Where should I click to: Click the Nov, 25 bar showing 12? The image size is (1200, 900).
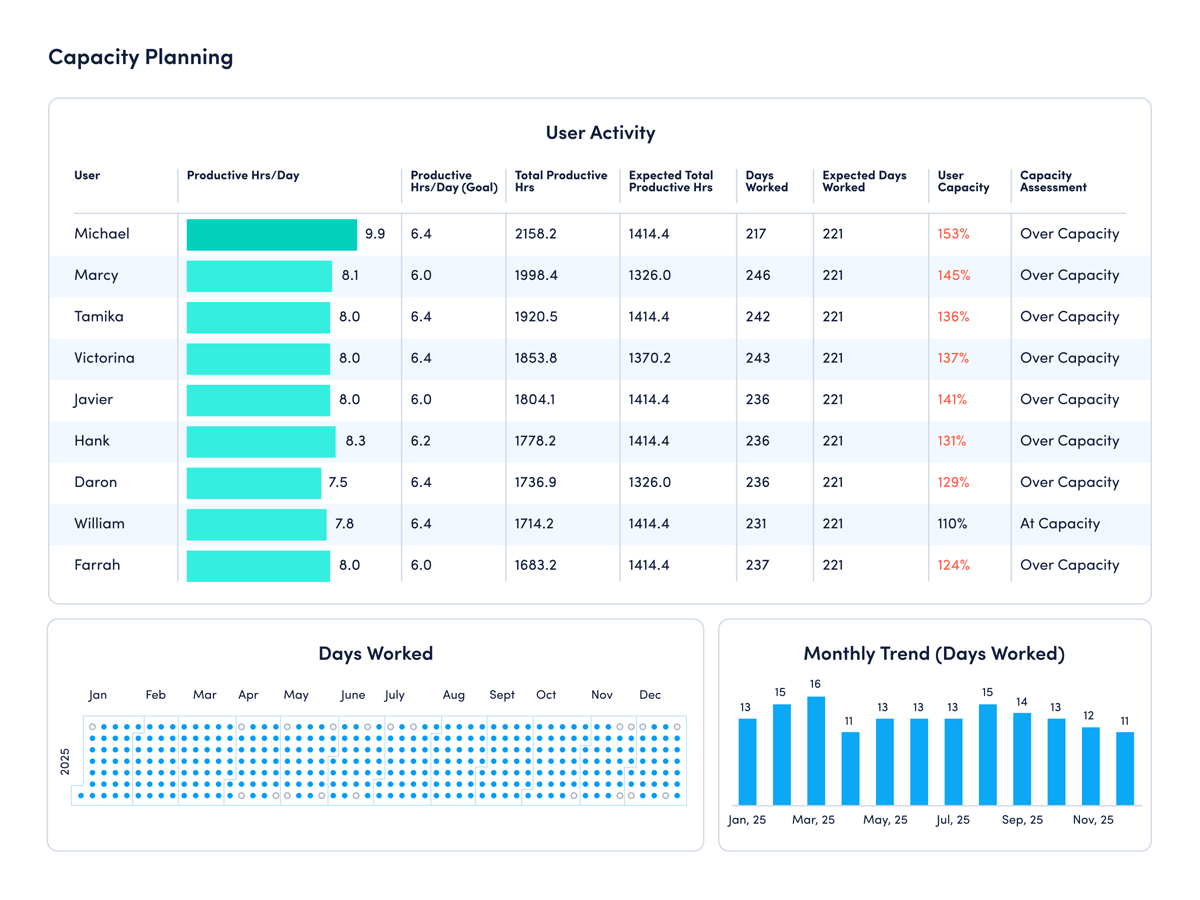1090,765
